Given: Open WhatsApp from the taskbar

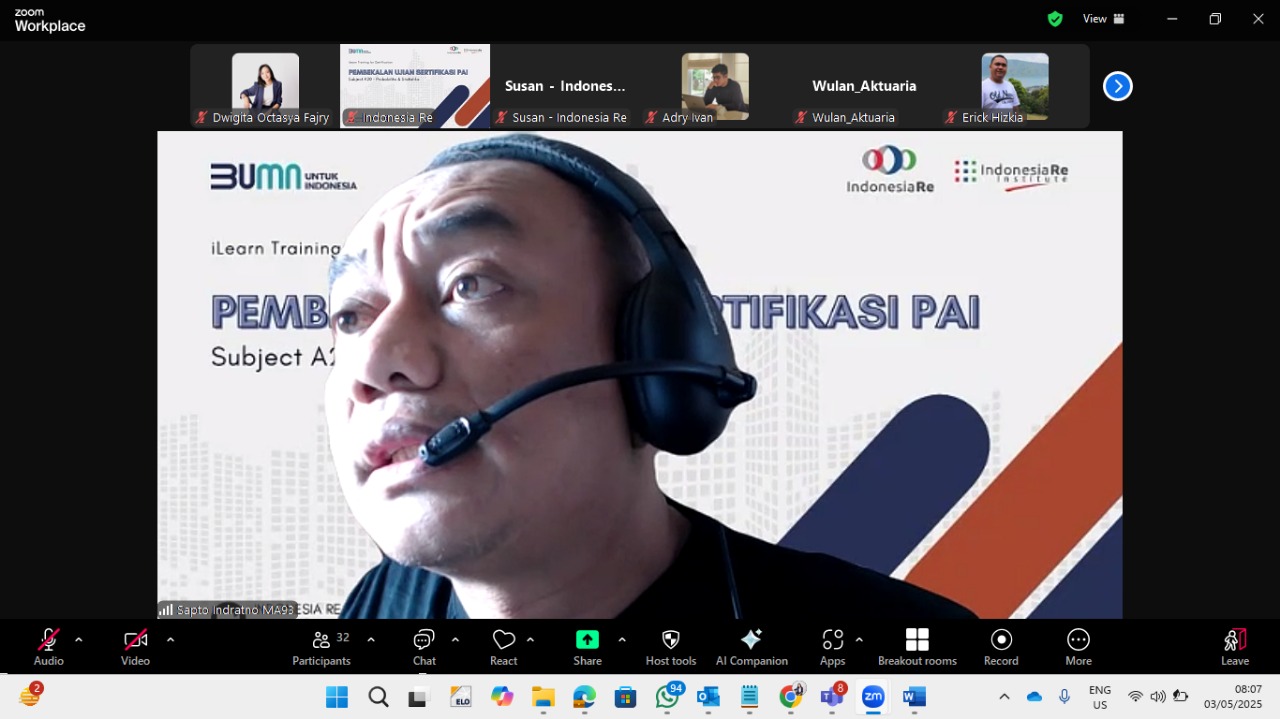Looking at the screenshot, I should tap(668, 696).
